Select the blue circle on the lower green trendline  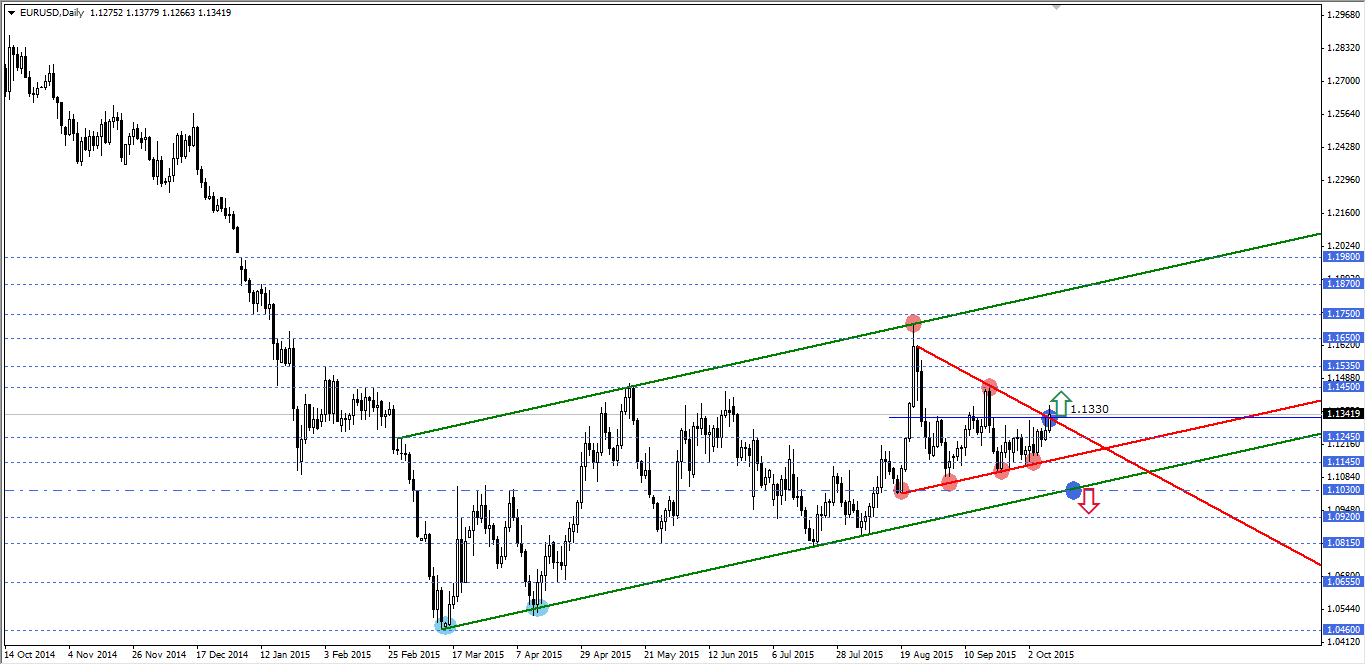click(1073, 489)
